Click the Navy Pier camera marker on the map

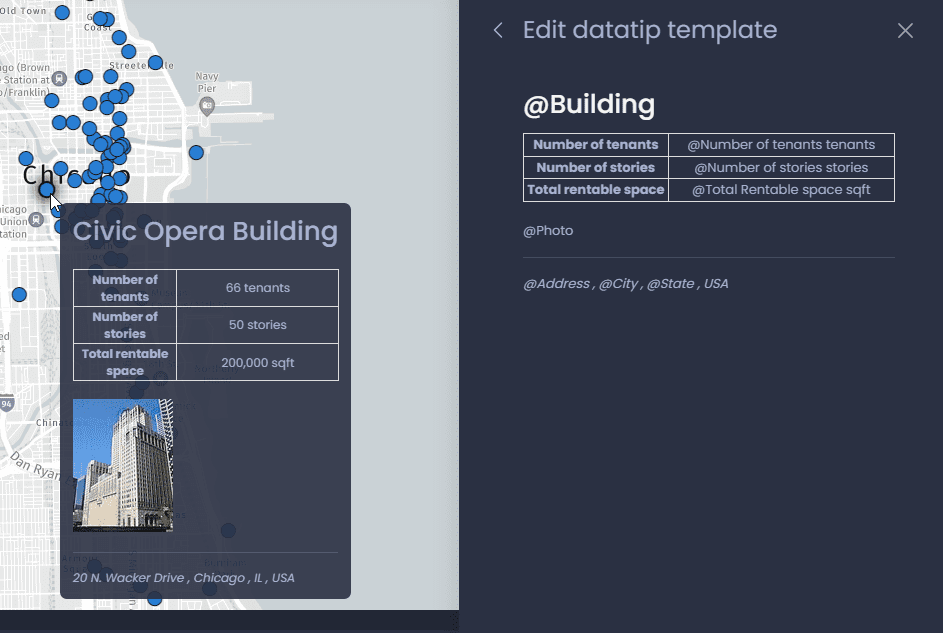pyautogui.click(x=207, y=106)
